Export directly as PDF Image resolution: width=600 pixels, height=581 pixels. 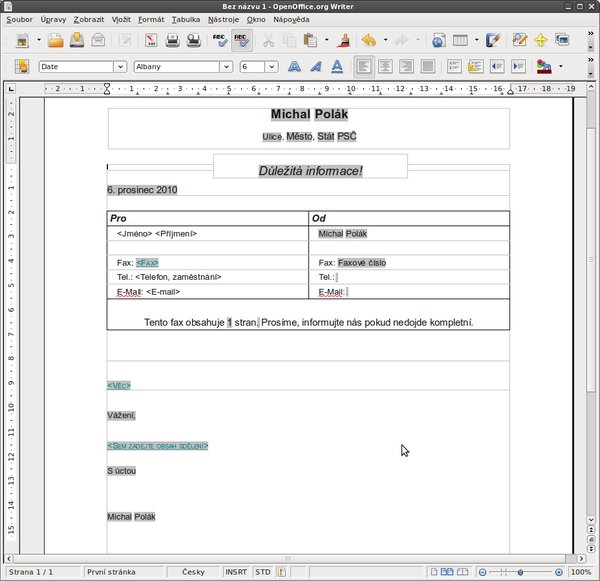click(x=152, y=40)
